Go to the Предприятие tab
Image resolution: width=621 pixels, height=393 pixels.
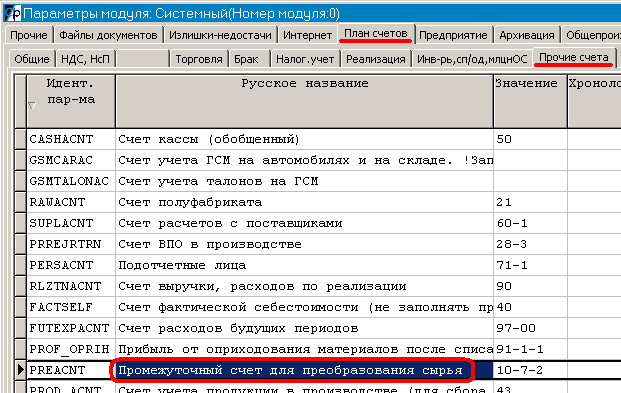point(453,35)
